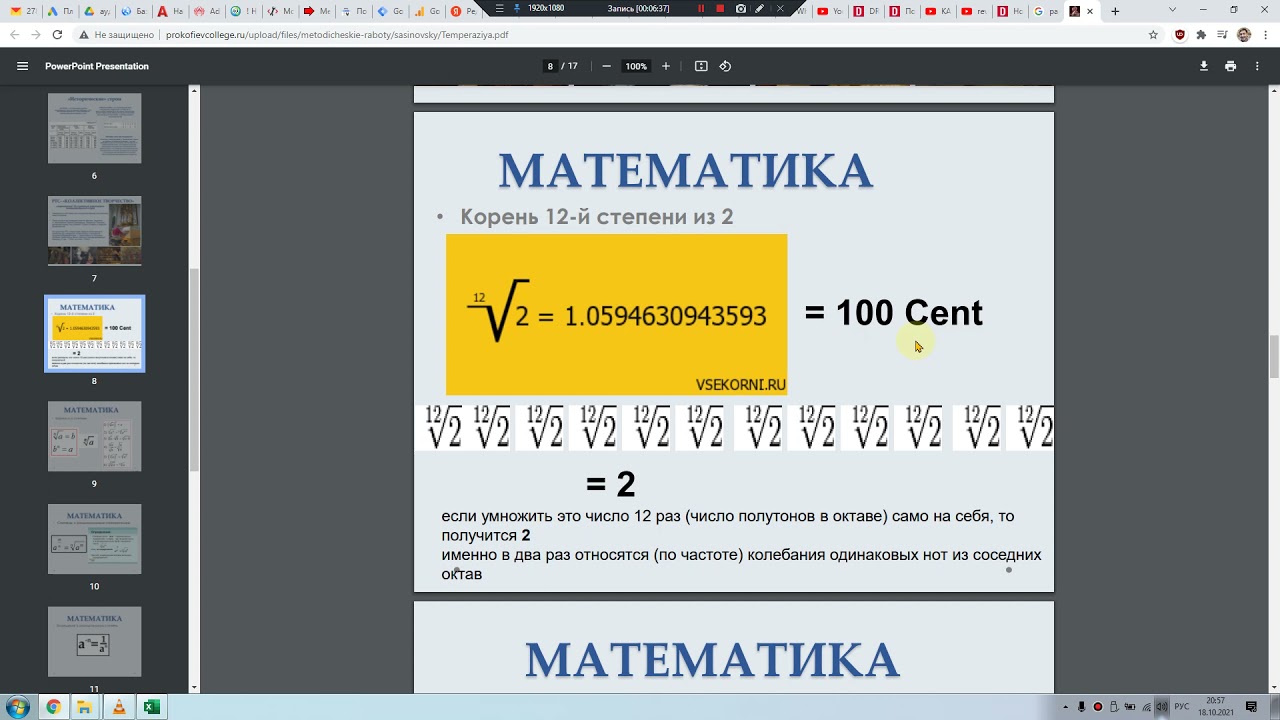Switch to the YouTube 'Yo' tab

[x=829, y=11]
